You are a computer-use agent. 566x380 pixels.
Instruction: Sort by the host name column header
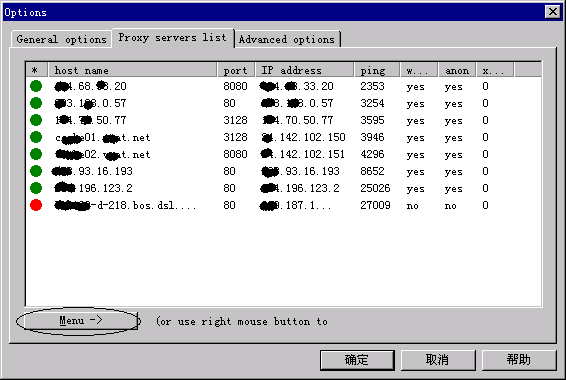pos(132,70)
